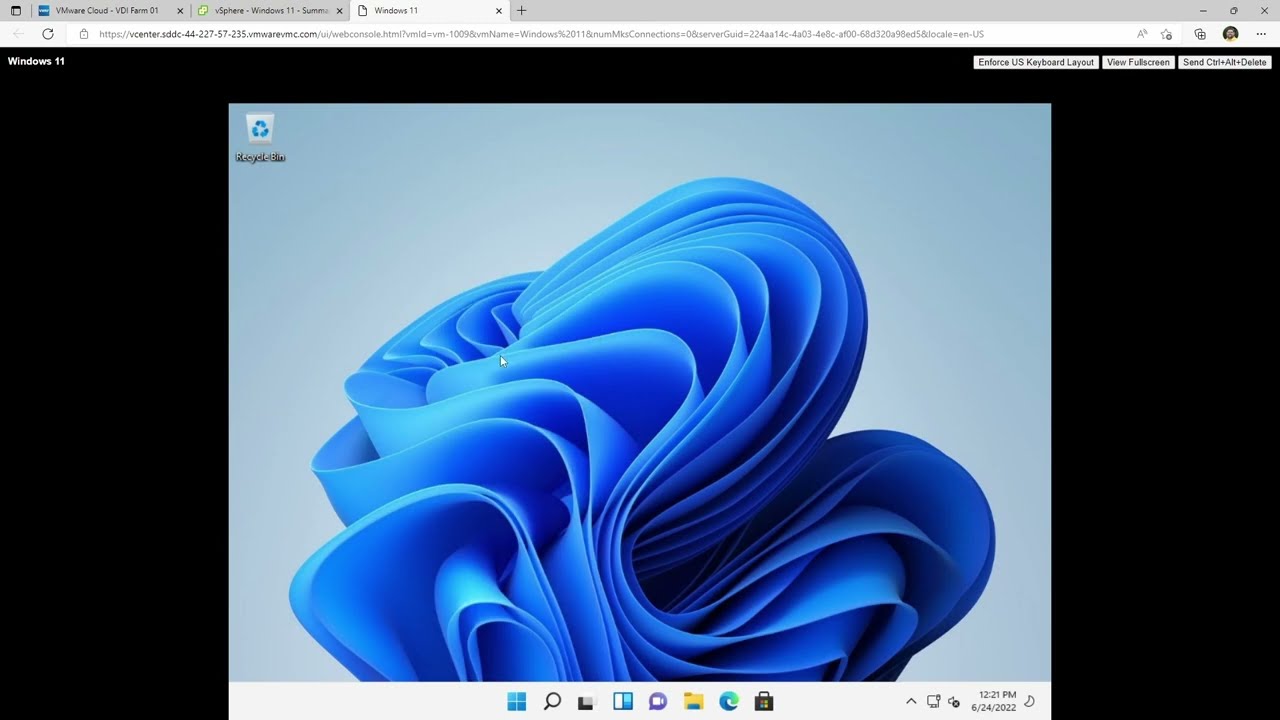This screenshot has height=720, width=1280.
Task: Launch Microsoft Edge in the VM taskbar
Action: [x=729, y=701]
